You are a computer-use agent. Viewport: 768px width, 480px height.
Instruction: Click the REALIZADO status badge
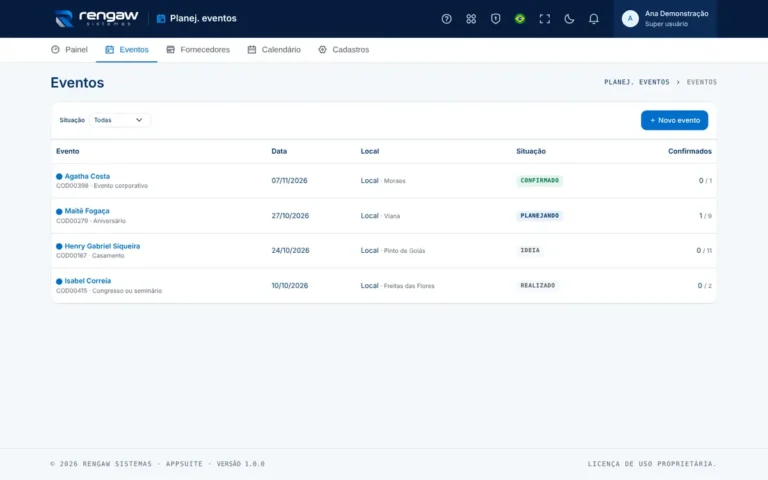[x=537, y=286]
